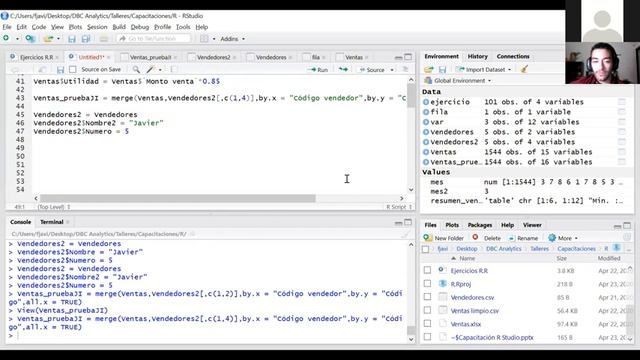Click the Create Project icon

[x=30, y=39]
